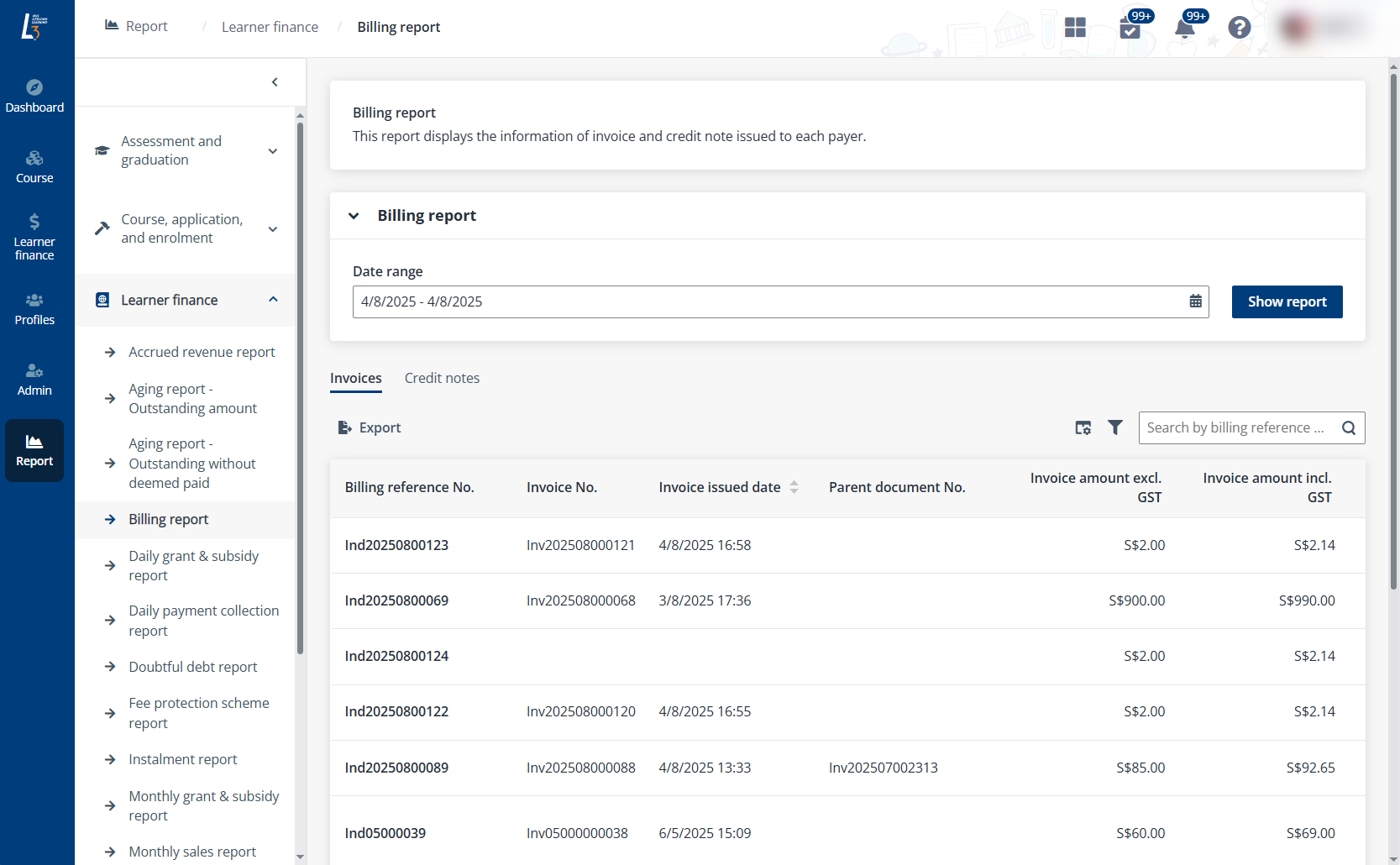Click the Show report button
The width and height of the screenshot is (1400, 865).
click(1287, 301)
